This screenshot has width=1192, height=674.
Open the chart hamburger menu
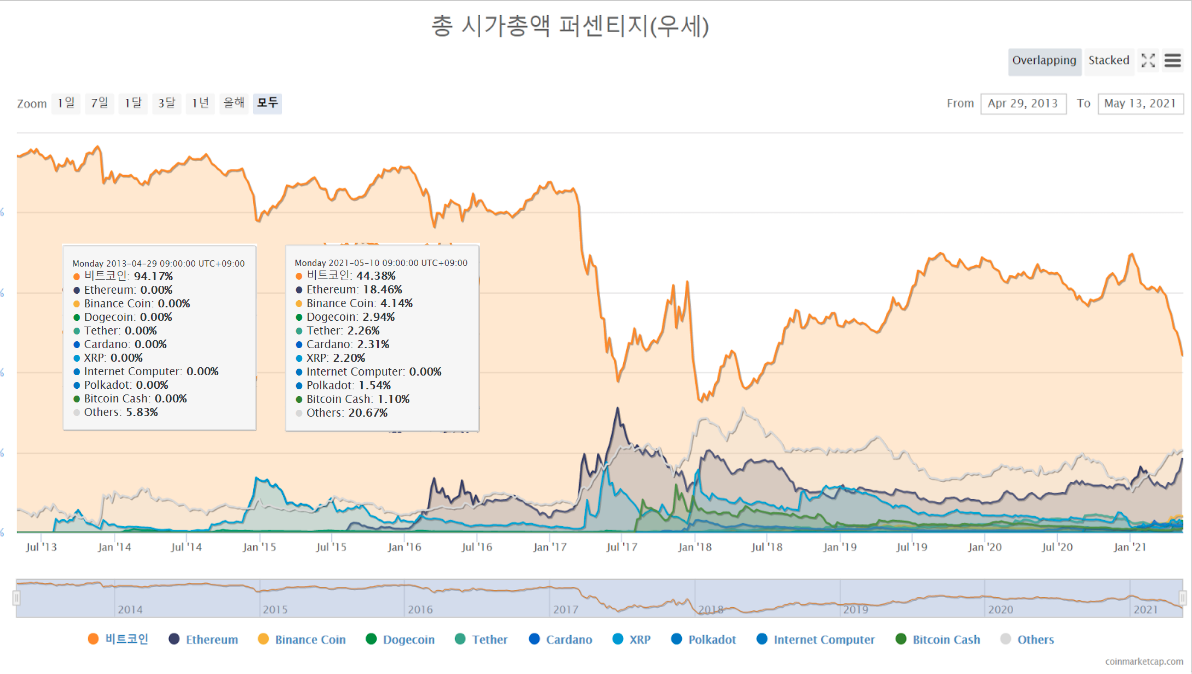(1172, 61)
